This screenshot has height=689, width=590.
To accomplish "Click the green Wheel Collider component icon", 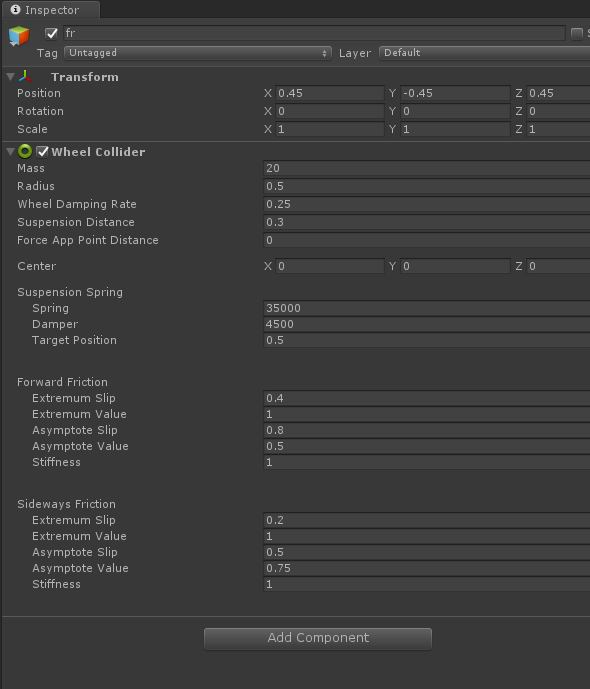I will [25, 152].
